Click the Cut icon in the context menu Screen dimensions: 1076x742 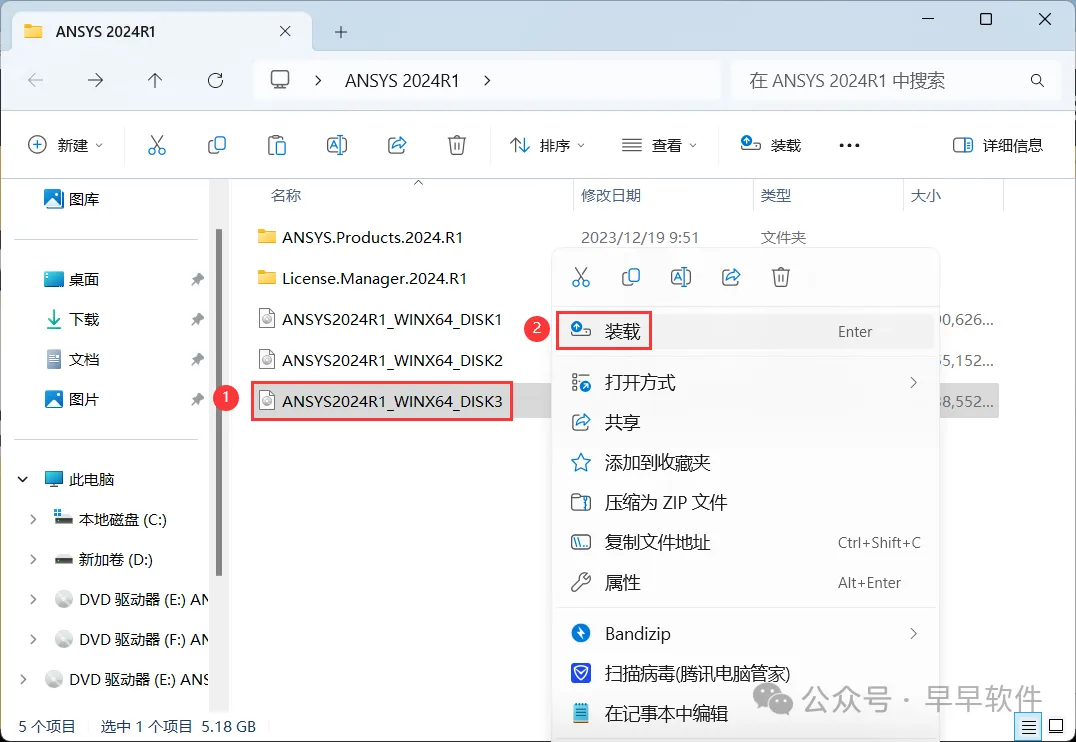coord(581,277)
